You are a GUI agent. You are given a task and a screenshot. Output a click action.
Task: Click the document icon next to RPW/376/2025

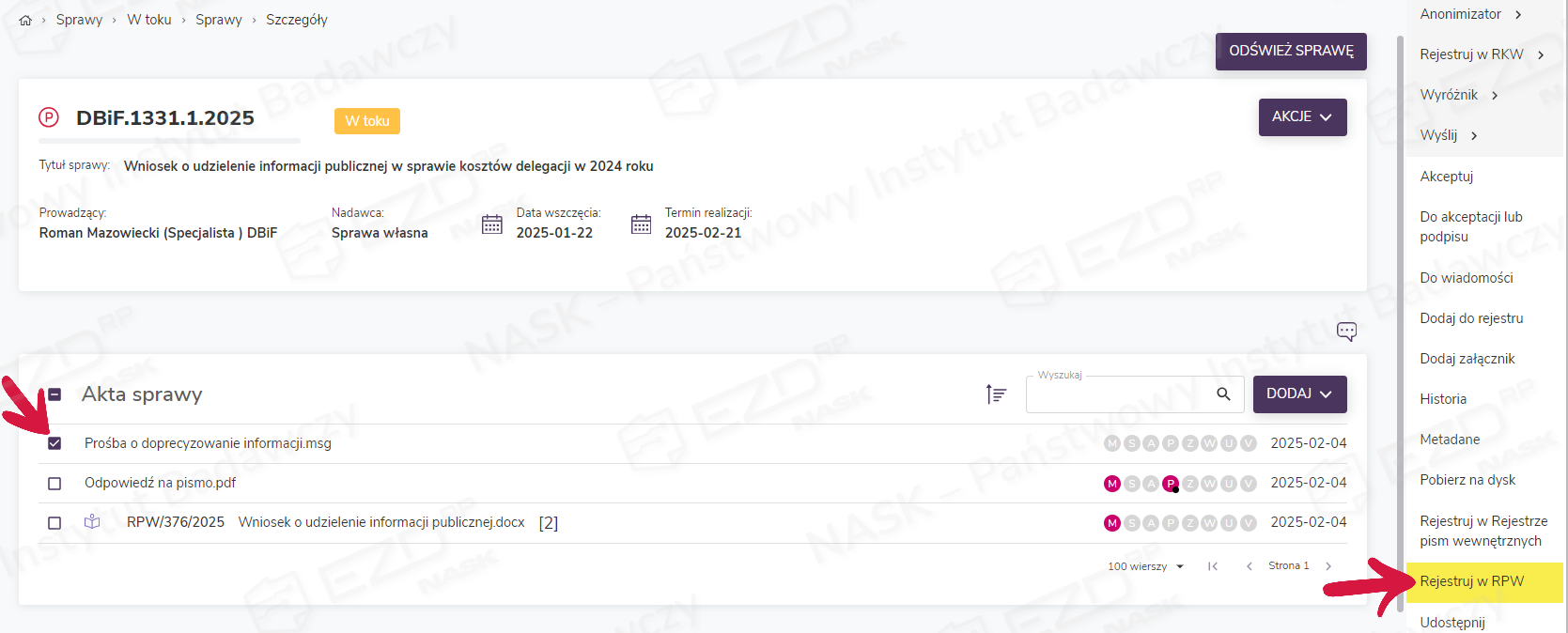tap(92, 522)
